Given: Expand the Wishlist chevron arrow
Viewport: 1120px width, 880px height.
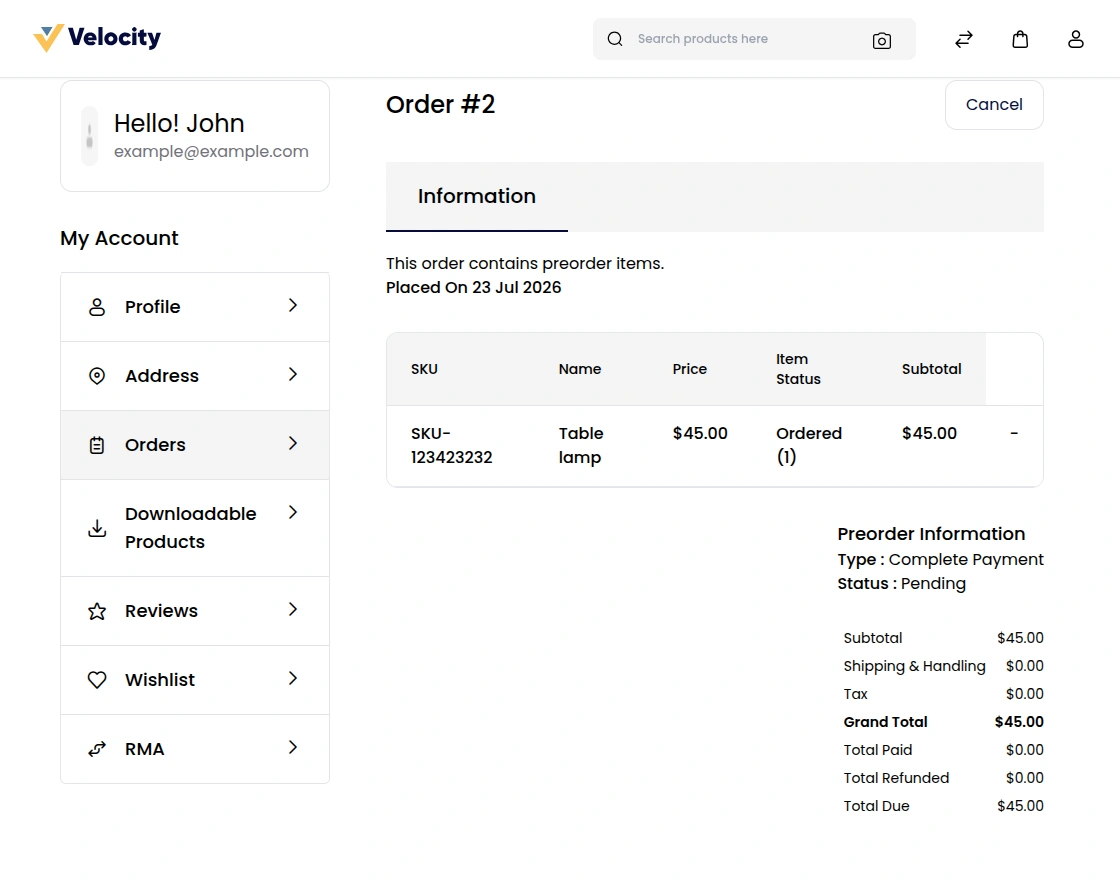Looking at the screenshot, I should click(x=293, y=679).
